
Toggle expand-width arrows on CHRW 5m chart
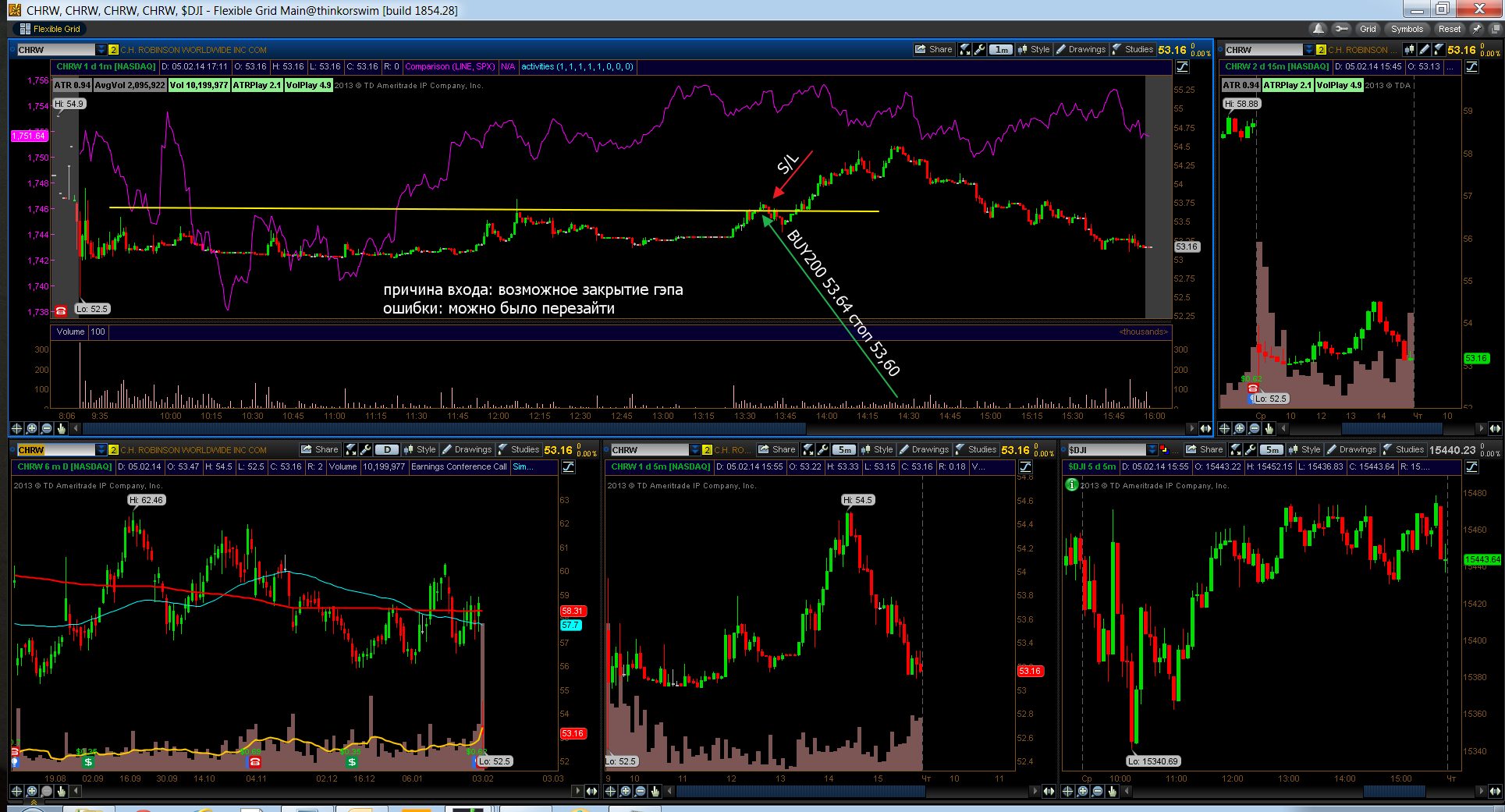click(x=1049, y=791)
